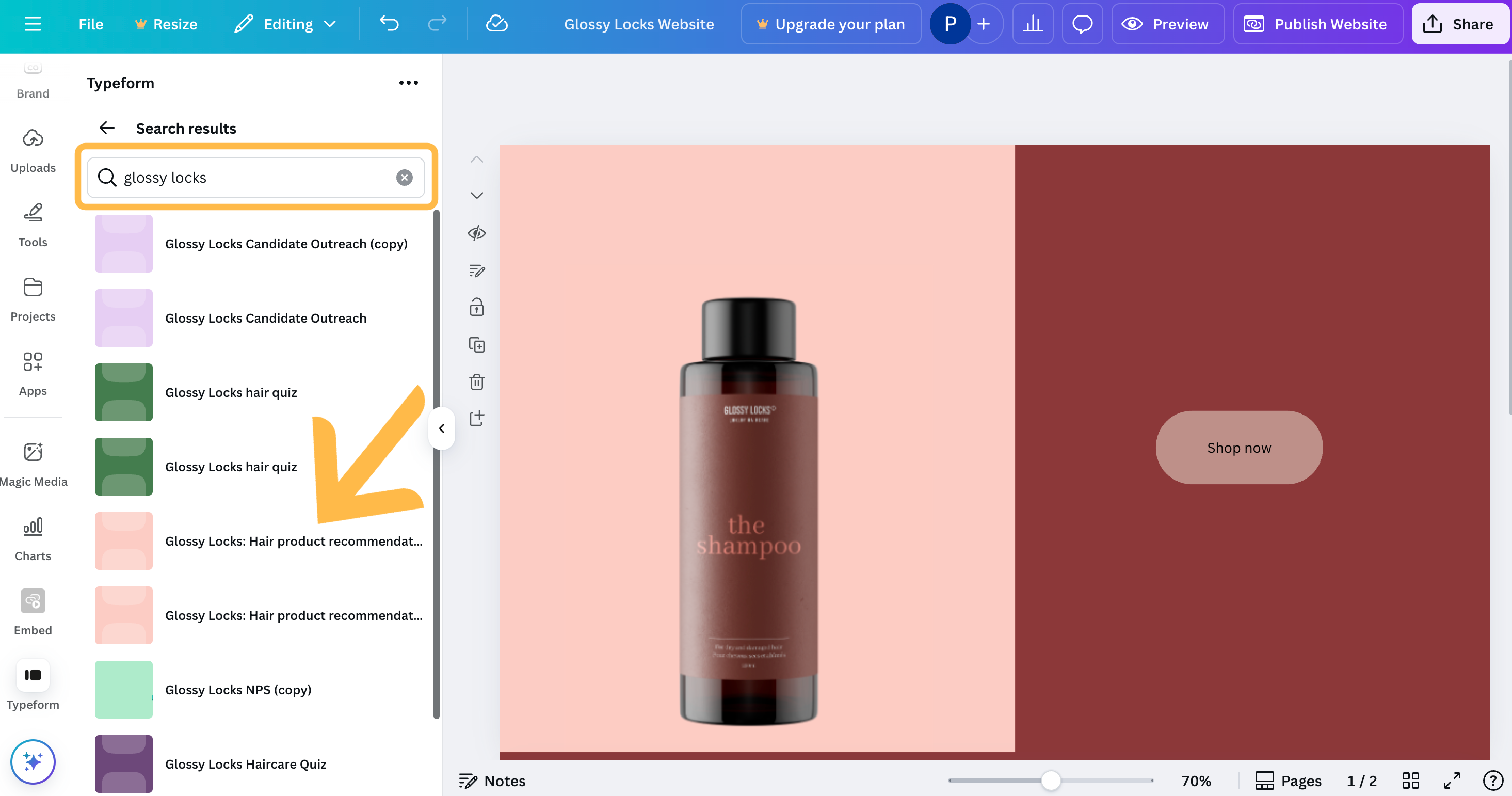Open the Uploads sidebar tab
Viewport: 1512px width, 796px height.
tap(33, 151)
